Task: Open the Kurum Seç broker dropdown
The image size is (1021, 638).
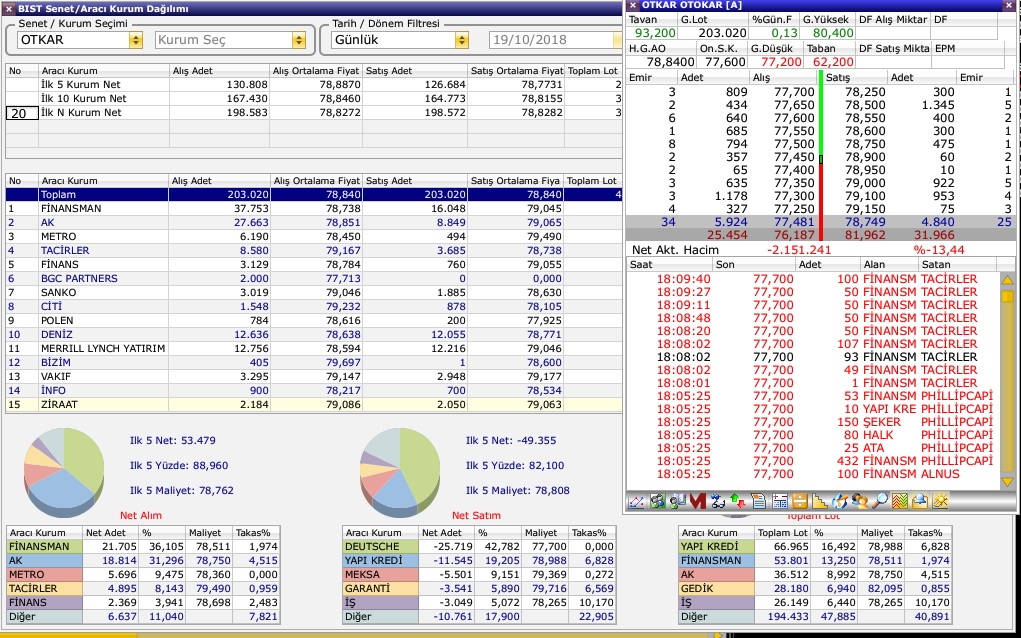Action: (298, 40)
